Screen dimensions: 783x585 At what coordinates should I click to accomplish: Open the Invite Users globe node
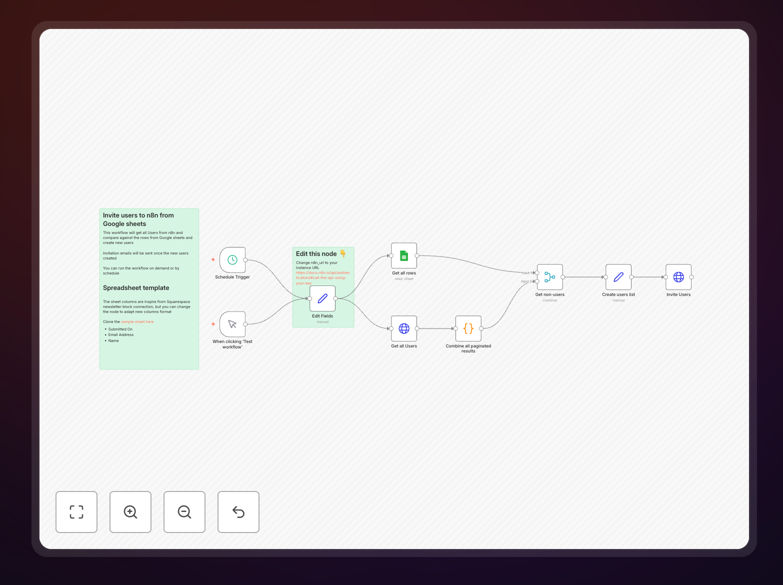(679, 277)
